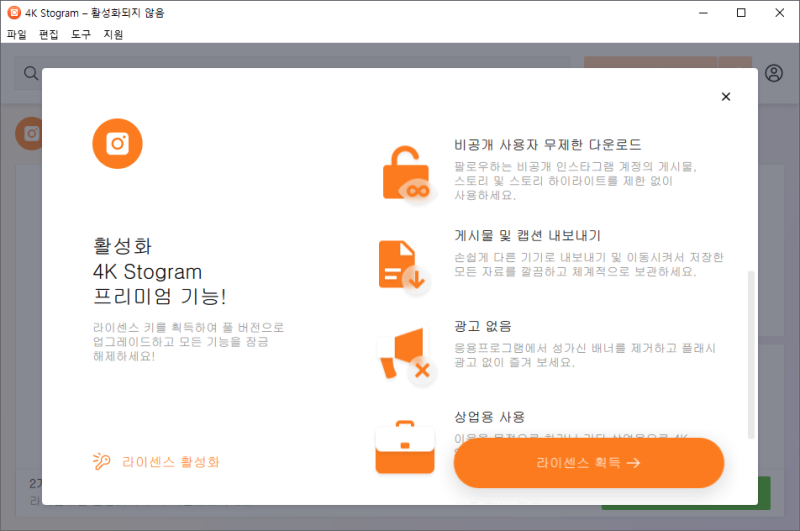The image size is (800, 531).
Task: Click the briefcase commercial use icon
Action: [x=405, y=447]
